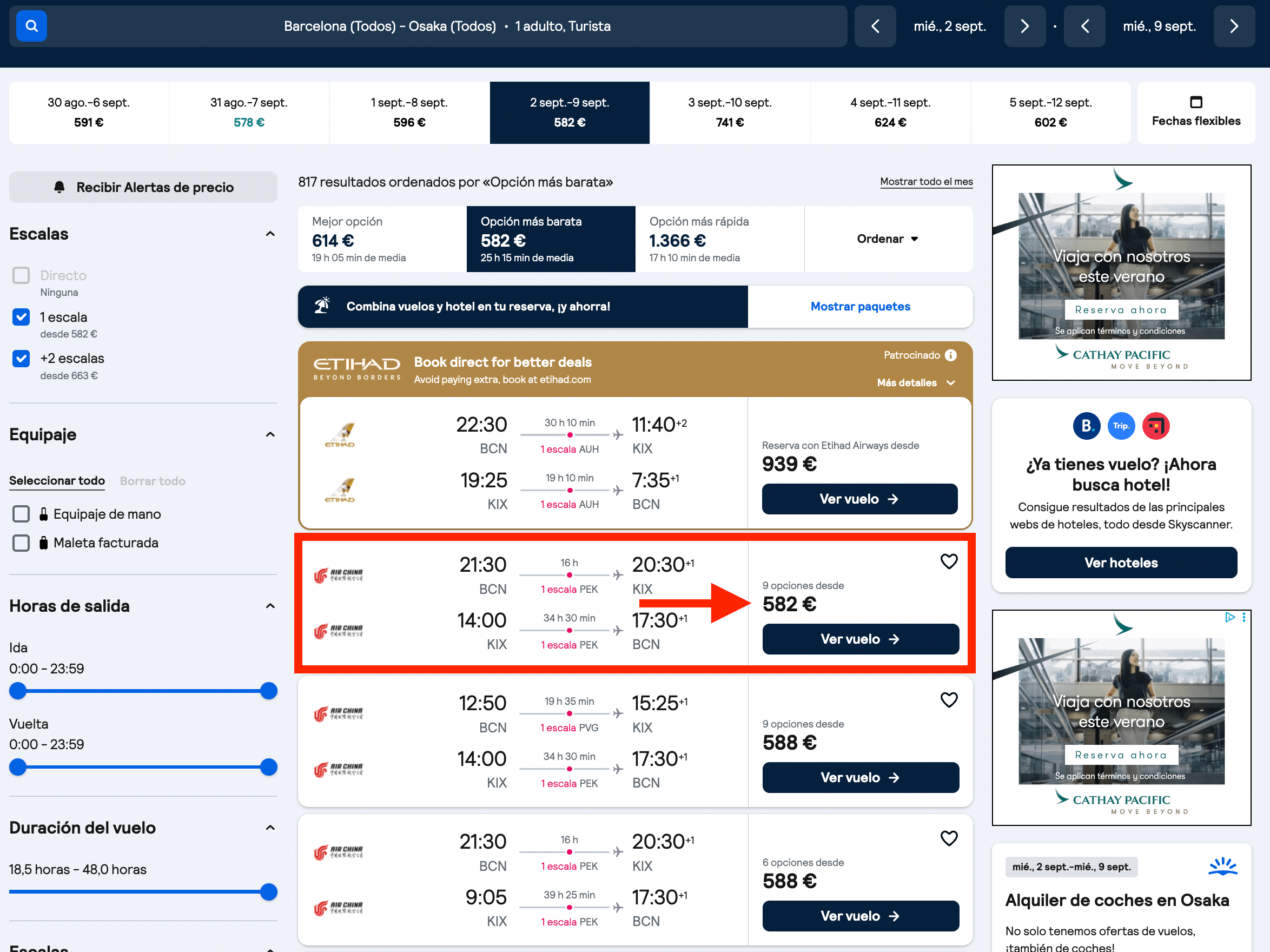
Task: Click the Etihad Beyond Borders logo
Action: 356,368
